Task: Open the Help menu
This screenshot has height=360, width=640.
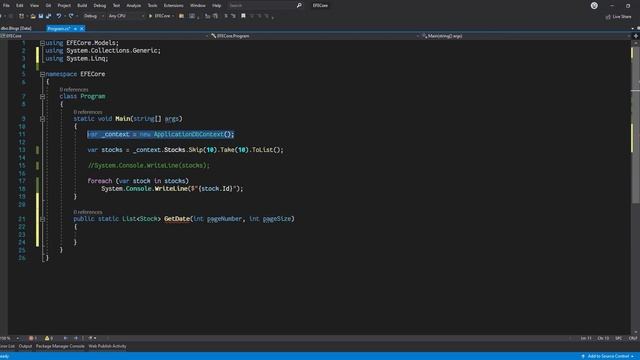Action: coord(216,6)
